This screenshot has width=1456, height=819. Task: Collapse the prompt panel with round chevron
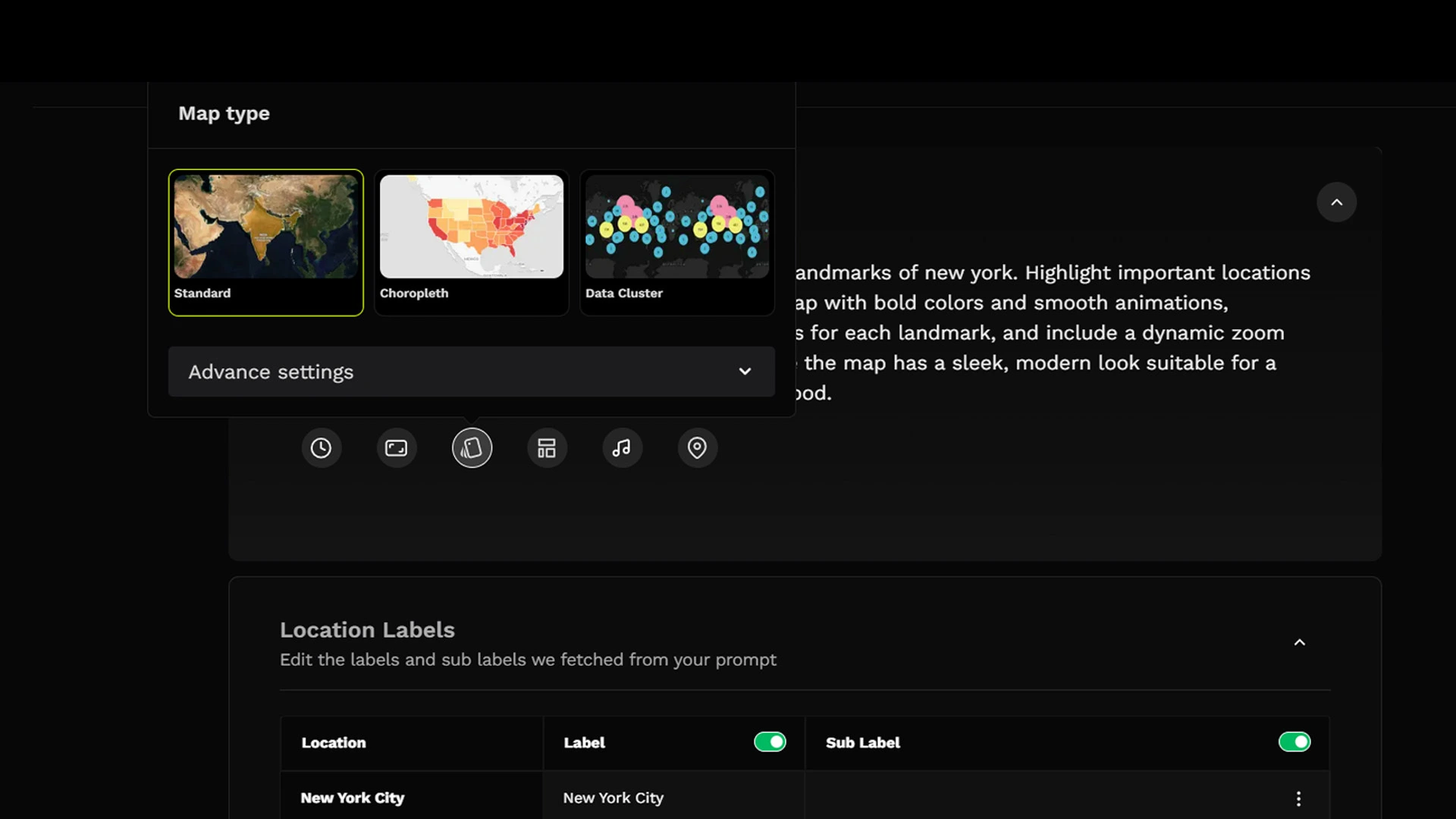coord(1336,202)
